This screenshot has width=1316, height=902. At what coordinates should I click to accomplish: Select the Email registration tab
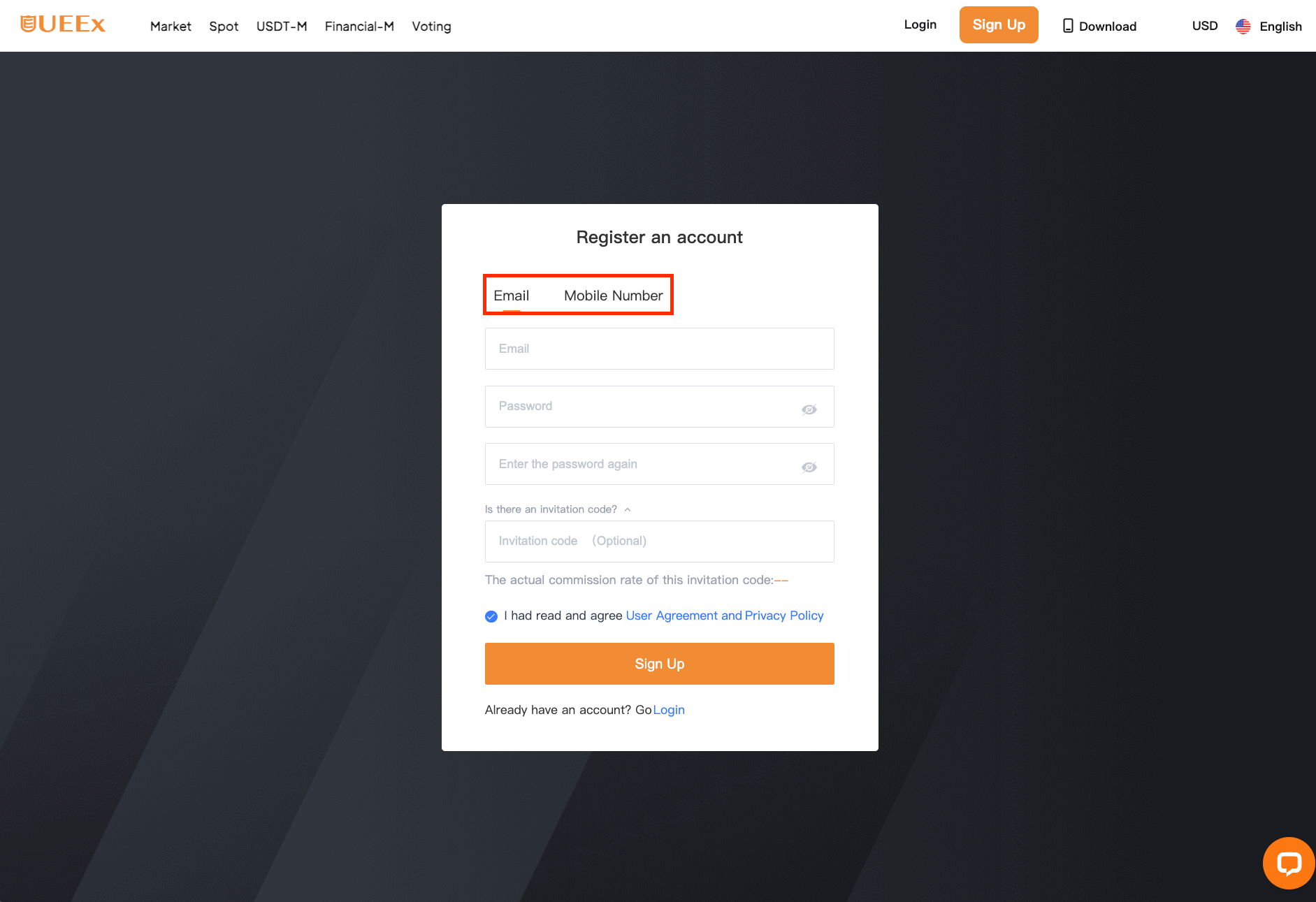pos(512,296)
